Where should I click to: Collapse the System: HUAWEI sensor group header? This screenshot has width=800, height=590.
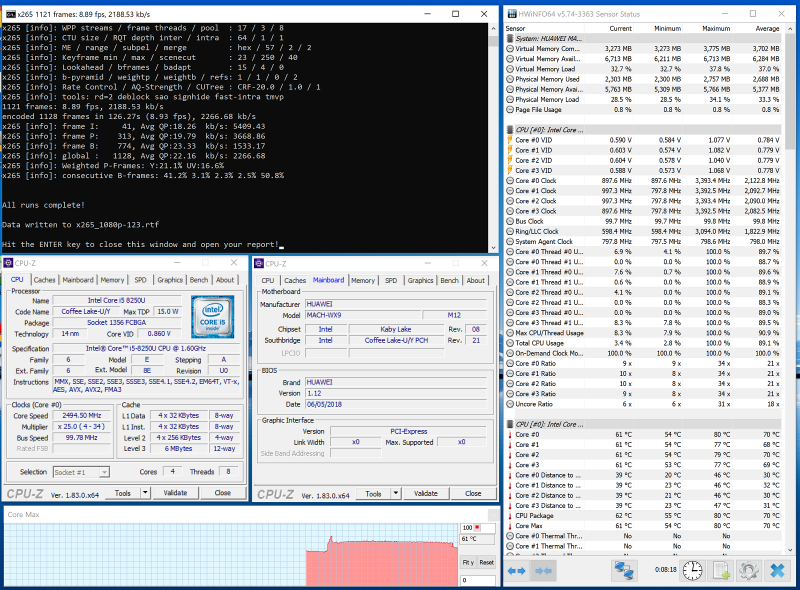(643, 38)
